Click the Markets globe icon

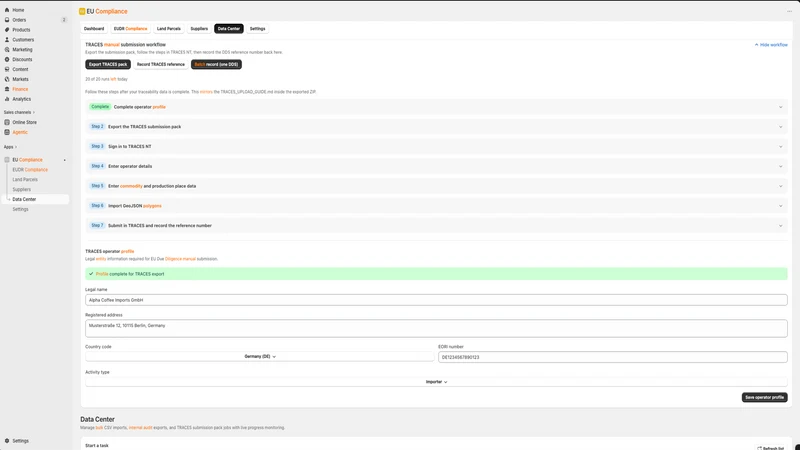tap(7, 79)
